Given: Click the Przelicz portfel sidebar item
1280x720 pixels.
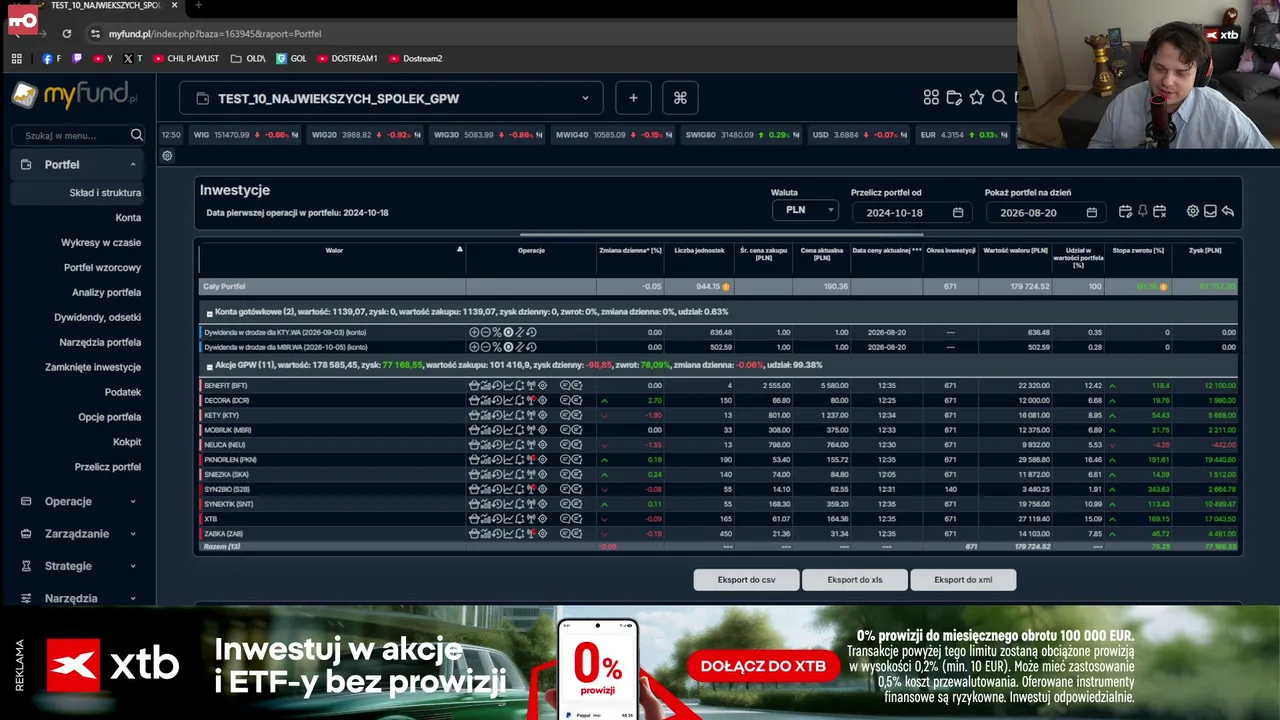Looking at the screenshot, I should (108, 467).
